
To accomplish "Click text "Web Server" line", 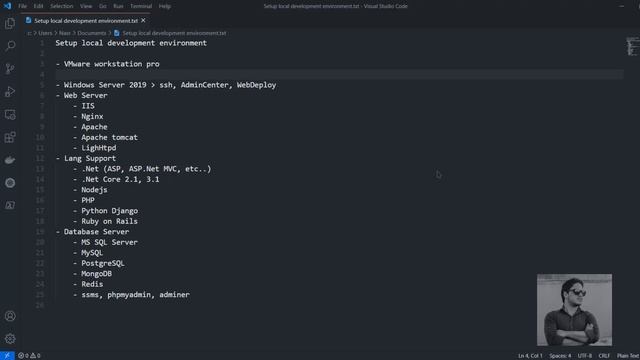I will 86,96.
